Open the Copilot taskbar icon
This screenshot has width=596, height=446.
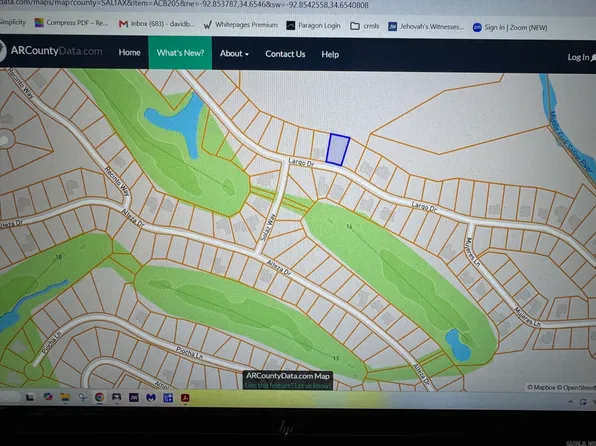[48, 397]
